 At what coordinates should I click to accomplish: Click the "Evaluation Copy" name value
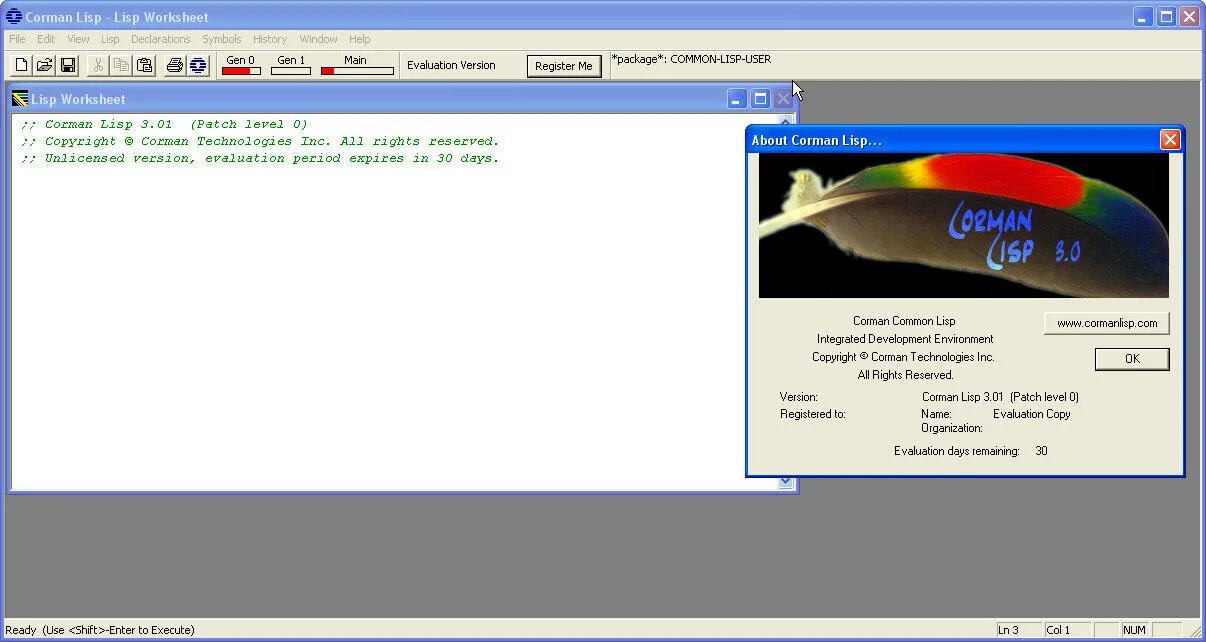click(1032, 414)
